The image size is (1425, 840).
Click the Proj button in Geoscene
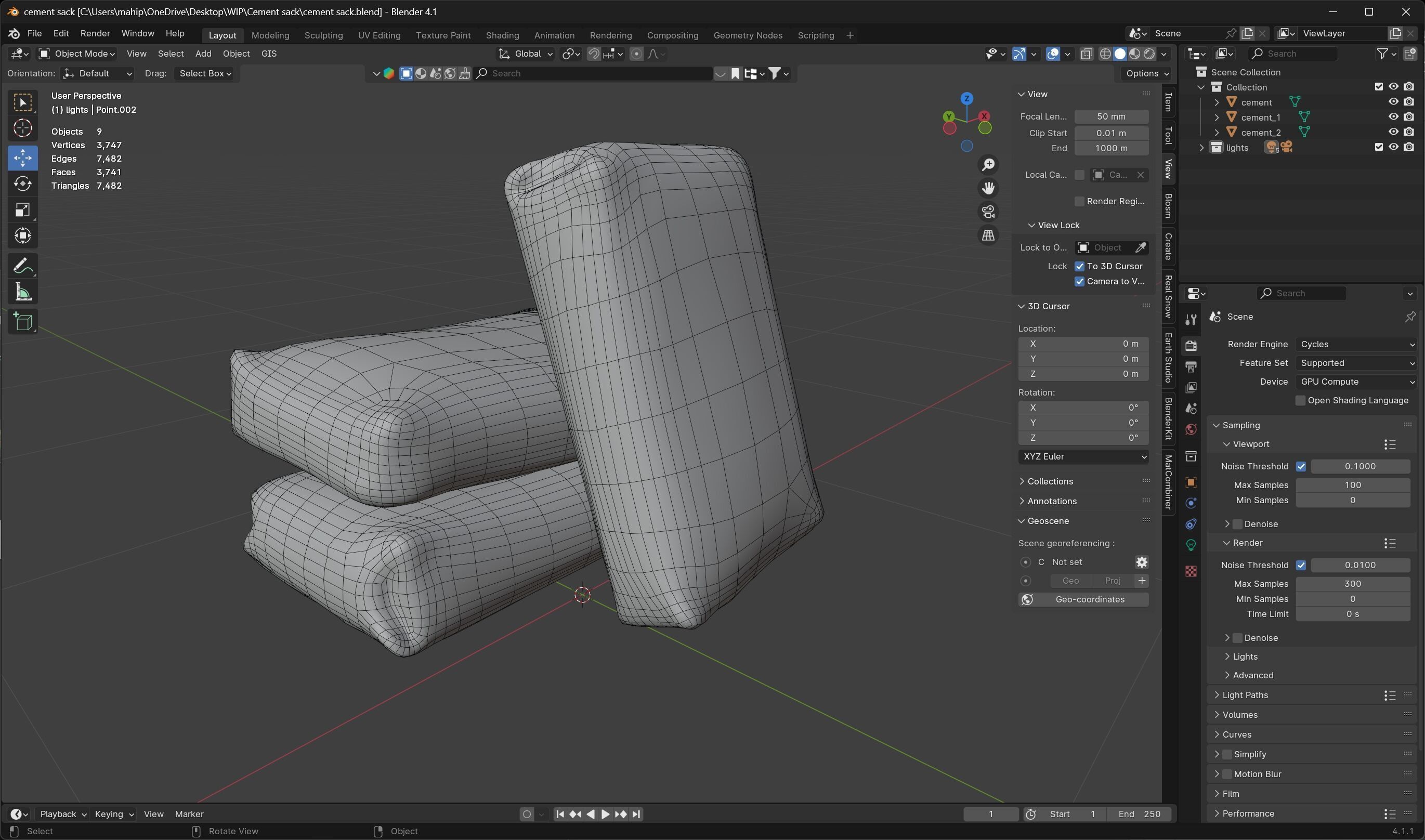1113,581
